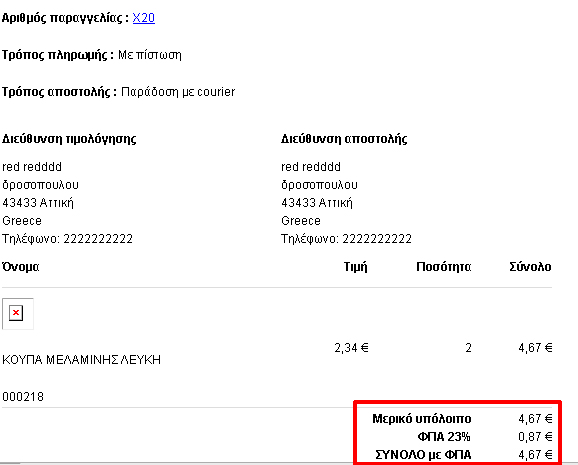
Task: Click VAT amount '0,87 €'
Action: [x=535, y=437]
